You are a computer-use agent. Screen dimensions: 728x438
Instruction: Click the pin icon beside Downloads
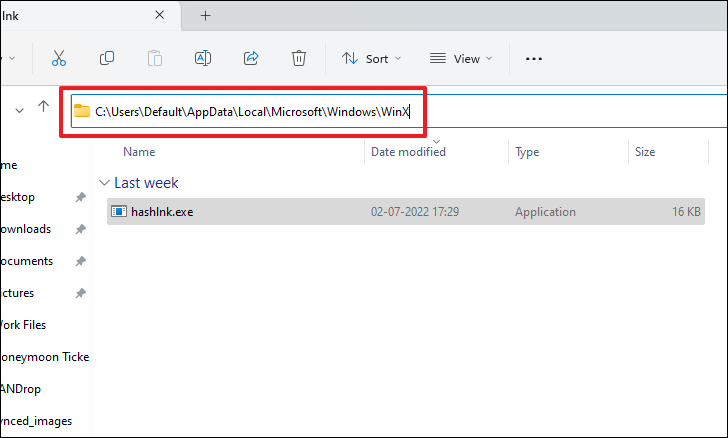coord(81,229)
